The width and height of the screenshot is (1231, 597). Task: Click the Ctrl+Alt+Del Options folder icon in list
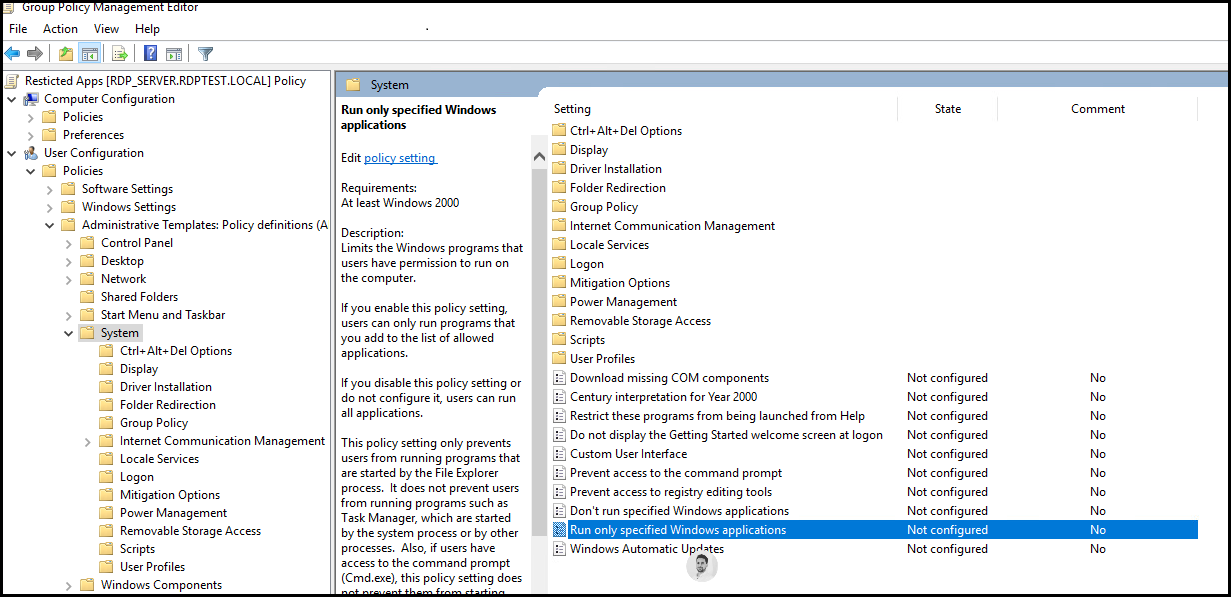pyautogui.click(x=559, y=131)
